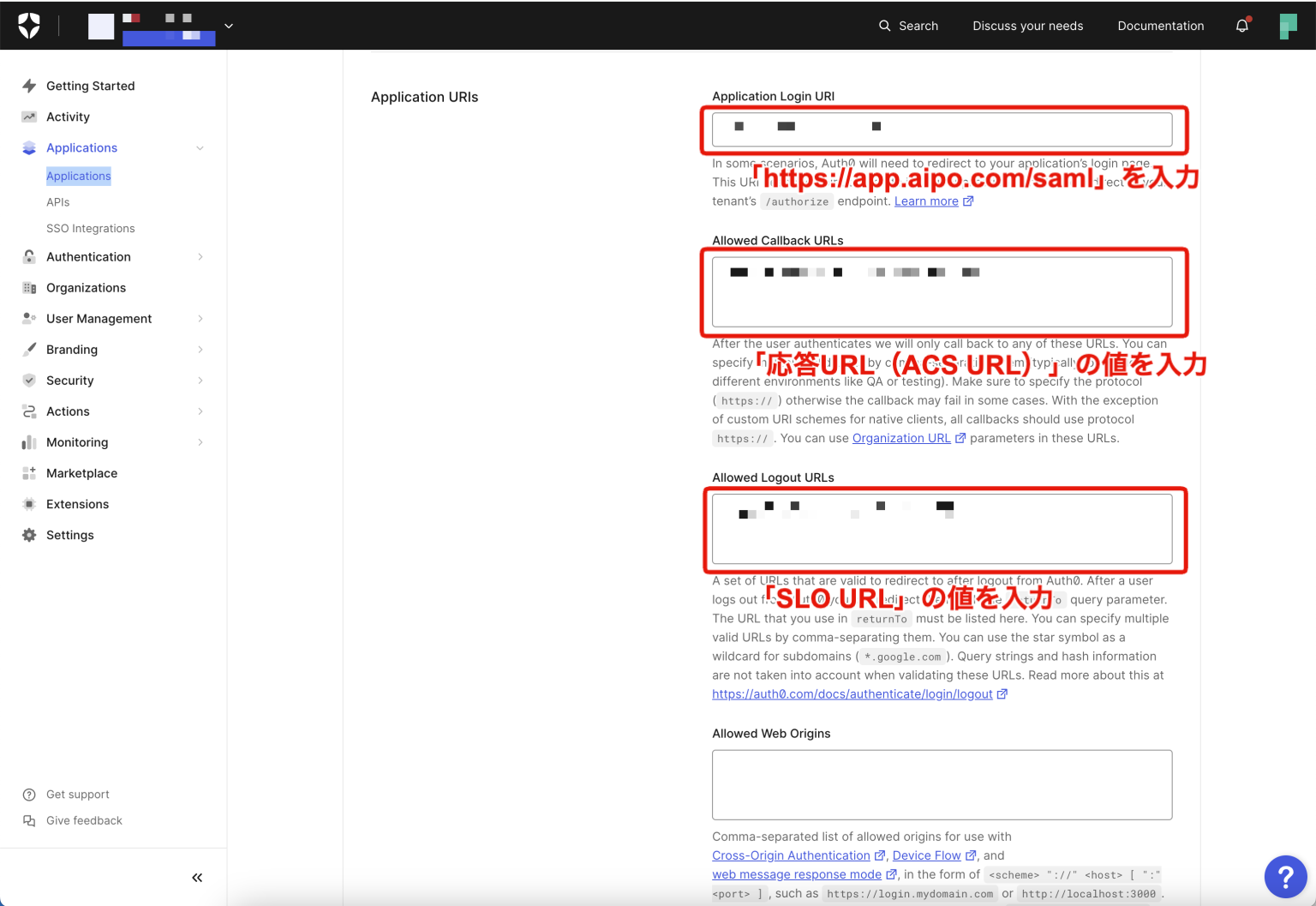Click the Actions flow icon
The height and width of the screenshot is (906, 1316).
pos(29,411)
